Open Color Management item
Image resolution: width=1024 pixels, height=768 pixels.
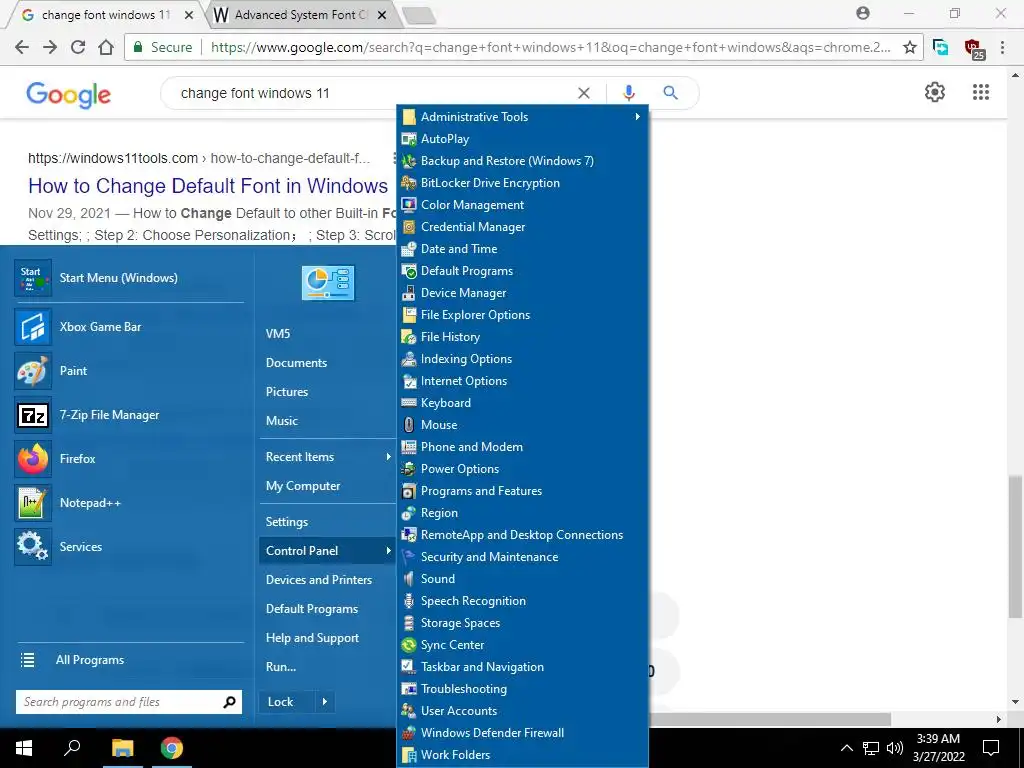[x=522, y=204]
